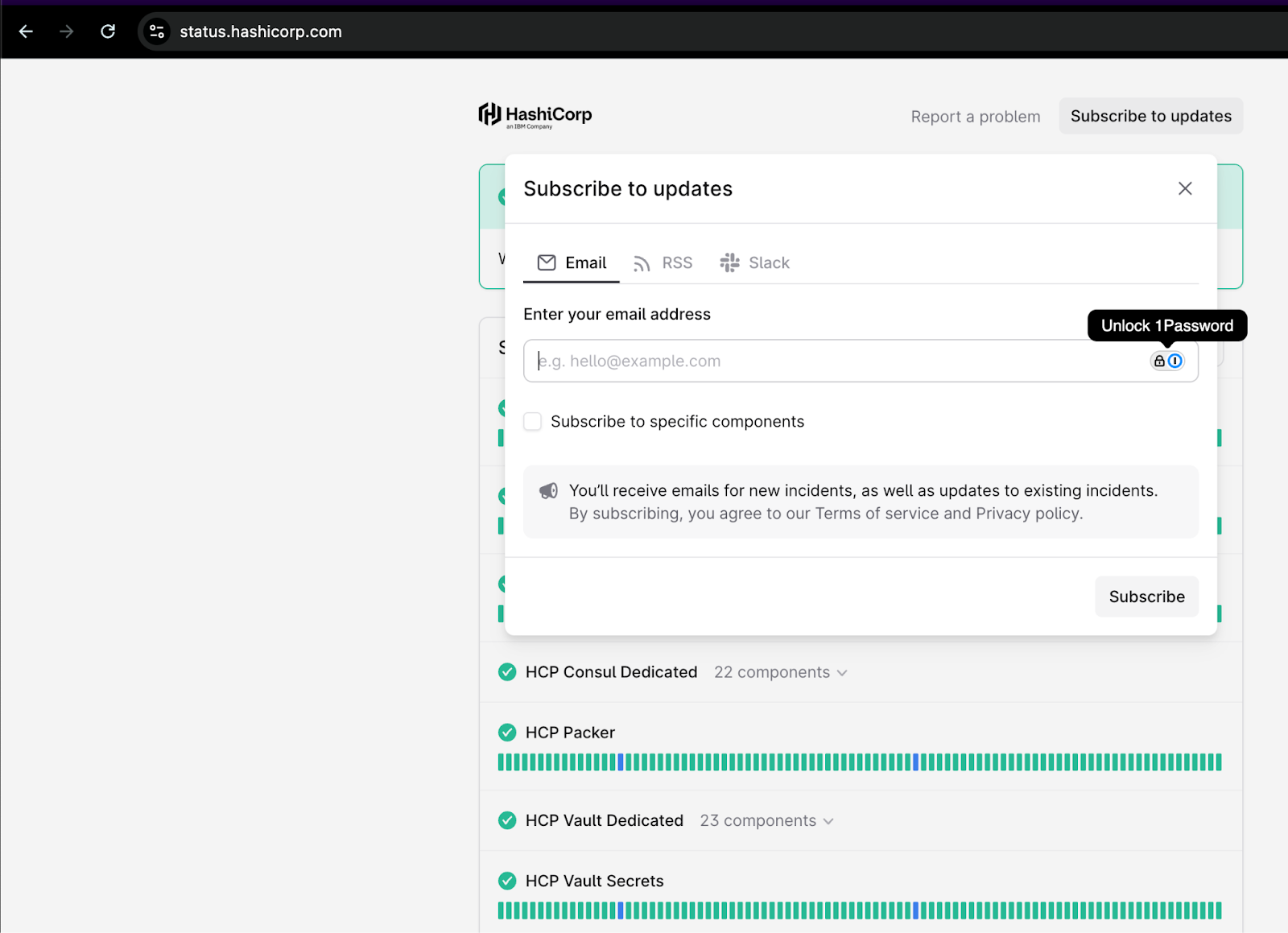
Task: Click the browser back arrow
Action: click(26, 31)
